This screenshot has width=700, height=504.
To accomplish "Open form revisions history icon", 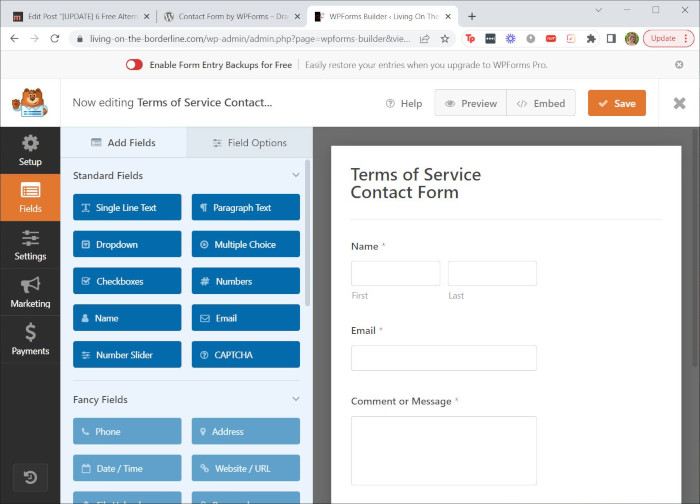I will (x=30, y=478).
